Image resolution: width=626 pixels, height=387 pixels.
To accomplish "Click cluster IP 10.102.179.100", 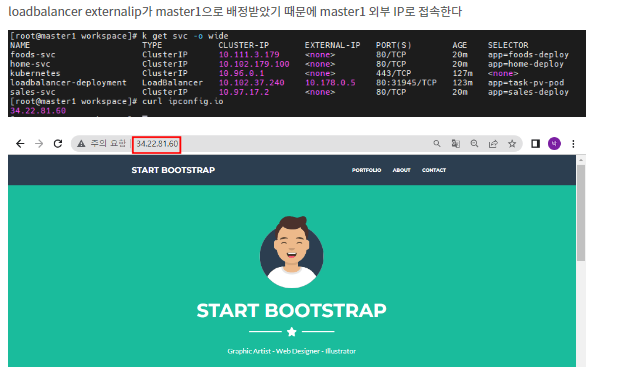I will 254,64.
